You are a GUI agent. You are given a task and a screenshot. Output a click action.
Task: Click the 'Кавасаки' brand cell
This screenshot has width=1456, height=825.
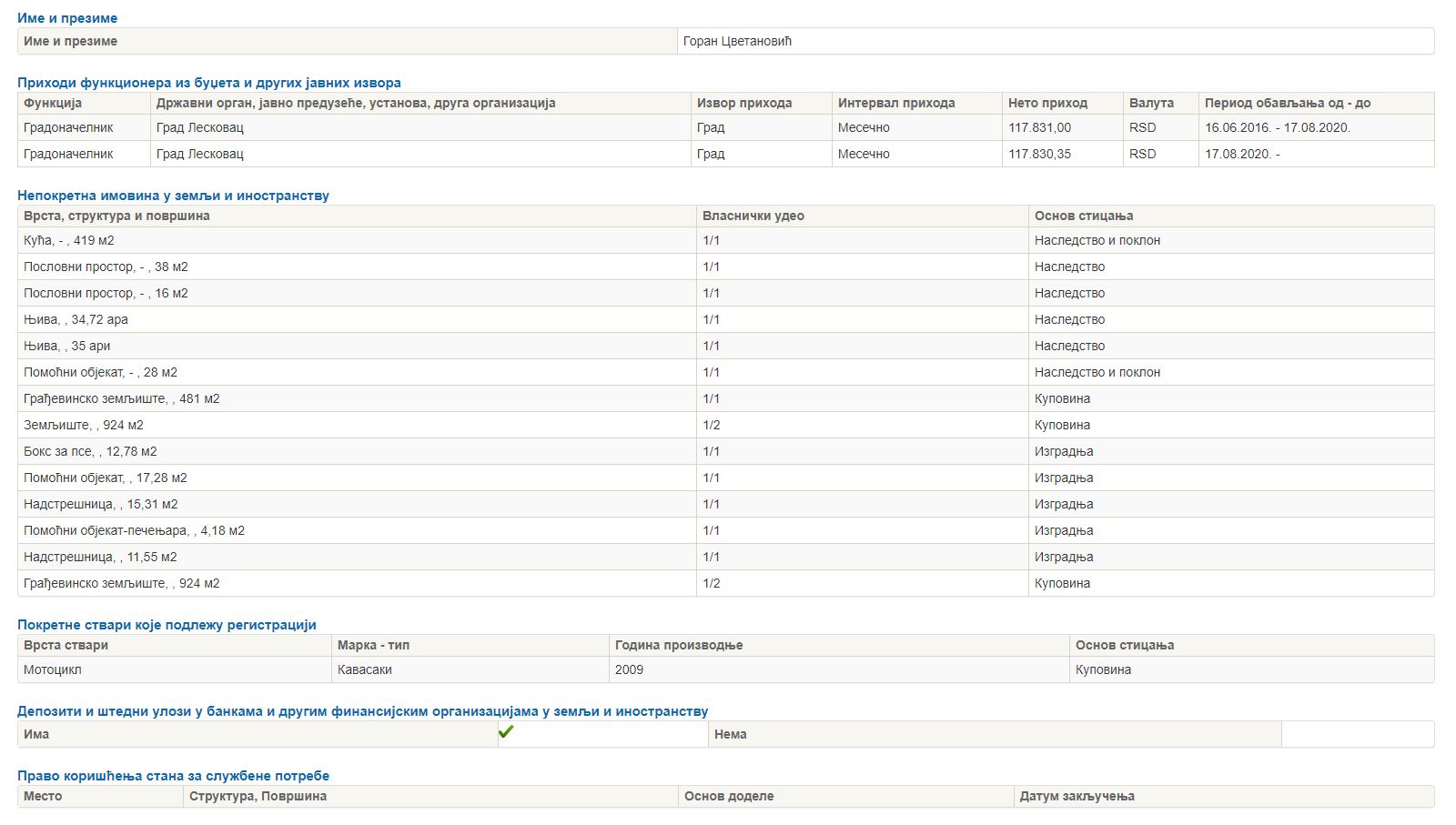pos(364,669)
